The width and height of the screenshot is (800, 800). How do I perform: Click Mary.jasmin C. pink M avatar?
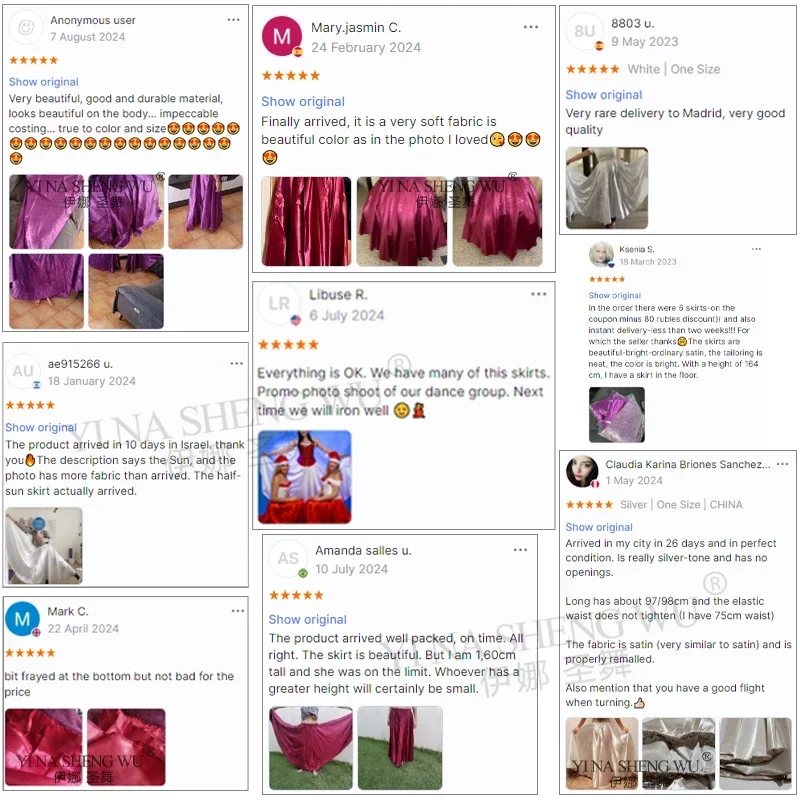point(282,36)
